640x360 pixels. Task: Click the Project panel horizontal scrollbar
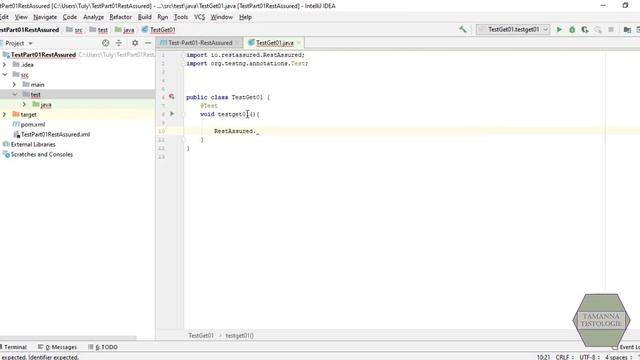[68, 338]
